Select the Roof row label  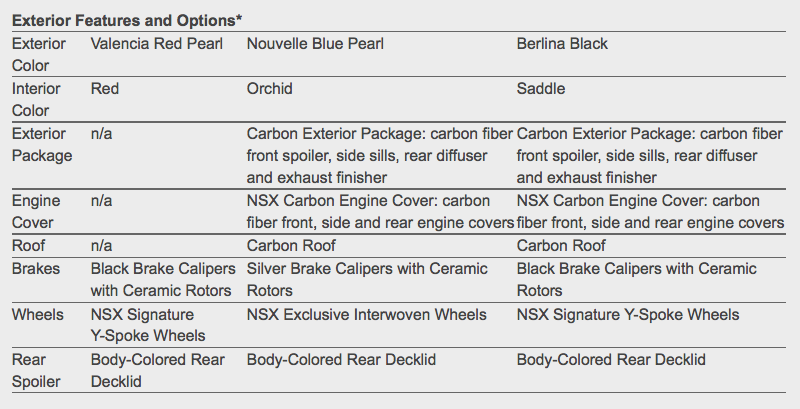click(28, 245)
